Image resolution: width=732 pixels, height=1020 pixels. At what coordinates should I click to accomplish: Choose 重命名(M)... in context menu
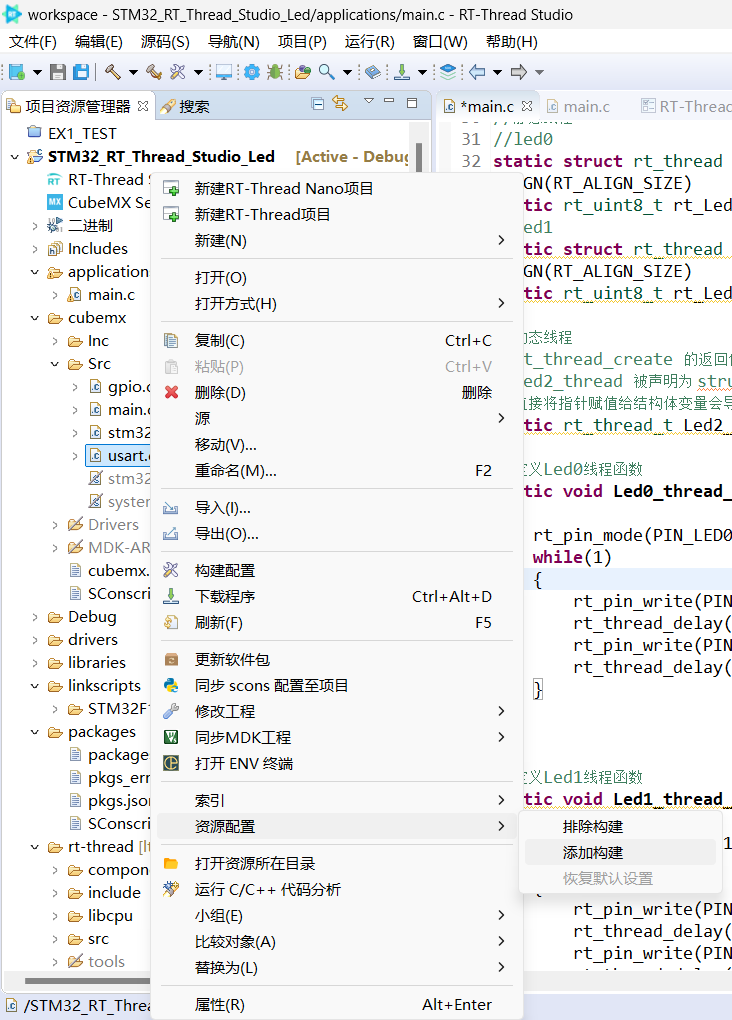click(x=337, y=471)
